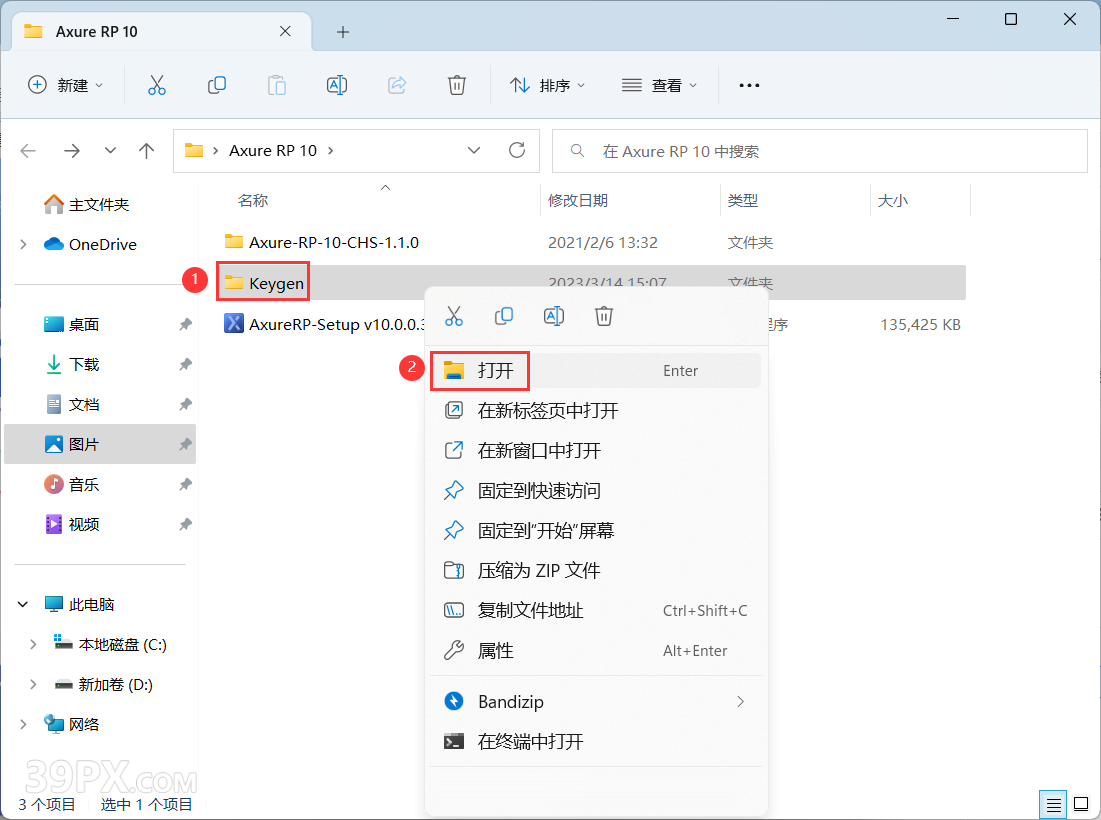
Task: Click the toolbar Share icon
Action: pos(397,86)
